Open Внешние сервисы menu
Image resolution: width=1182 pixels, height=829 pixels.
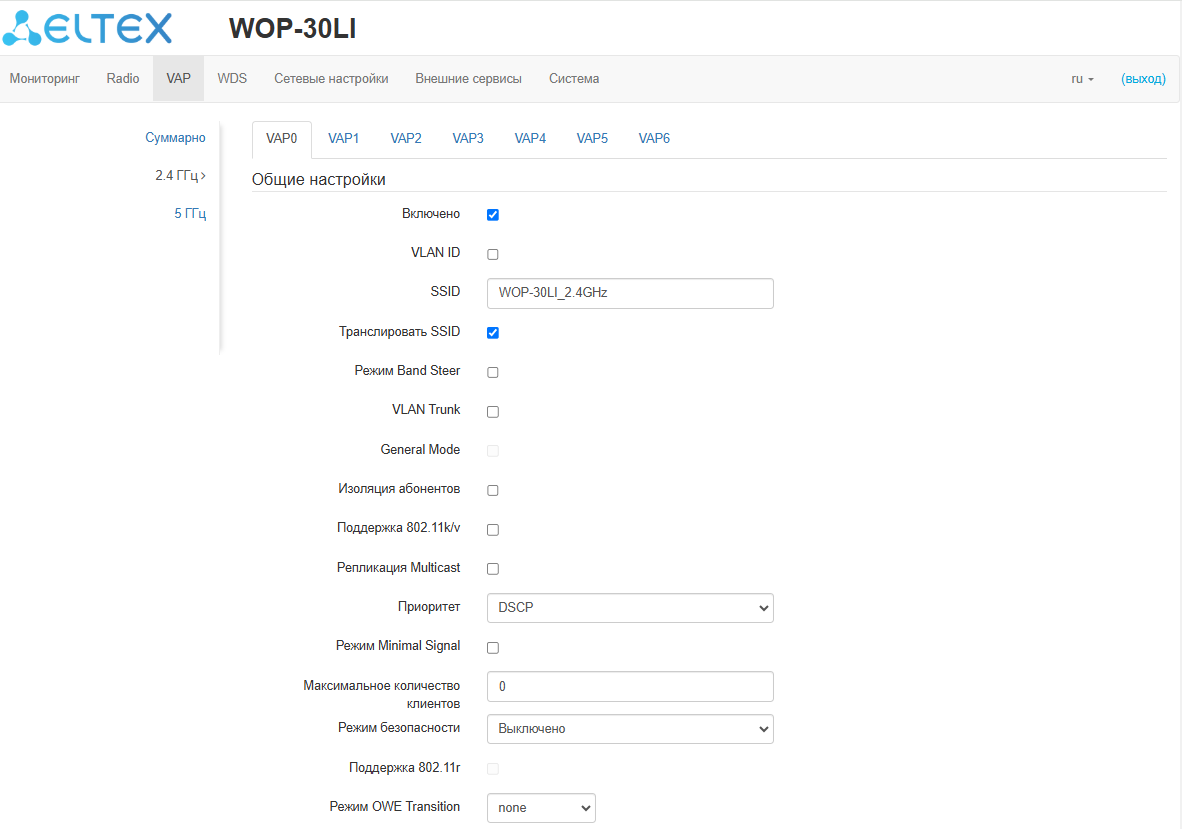point(468,78)
